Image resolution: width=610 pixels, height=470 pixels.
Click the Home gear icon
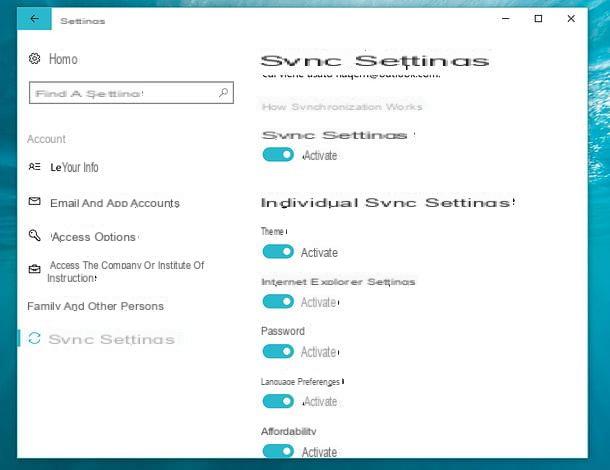coord(35,60)
